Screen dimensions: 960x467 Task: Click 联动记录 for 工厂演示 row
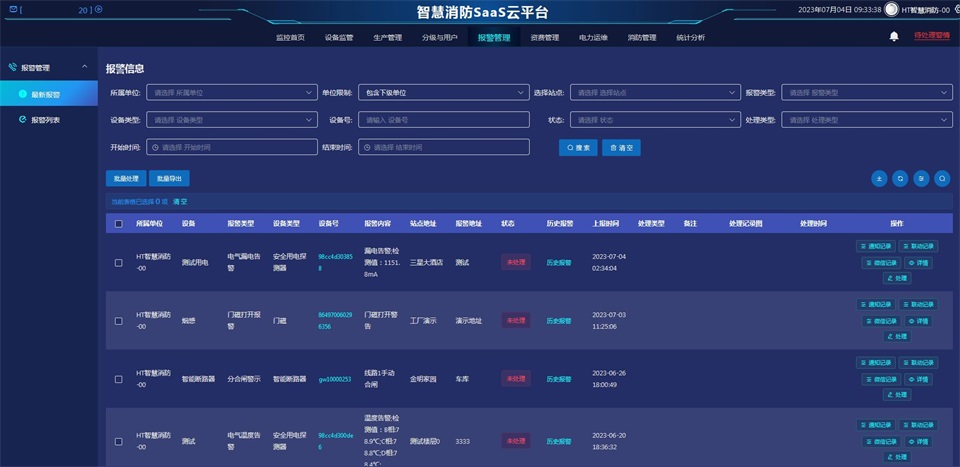pos(918,305)
